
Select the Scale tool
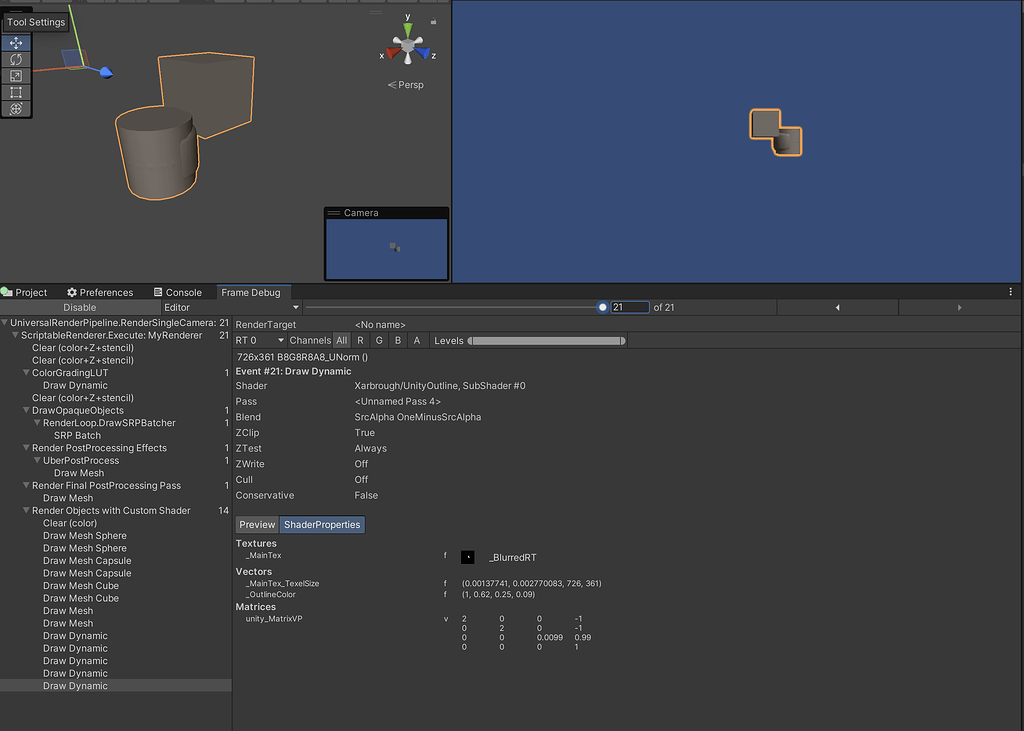14,77
